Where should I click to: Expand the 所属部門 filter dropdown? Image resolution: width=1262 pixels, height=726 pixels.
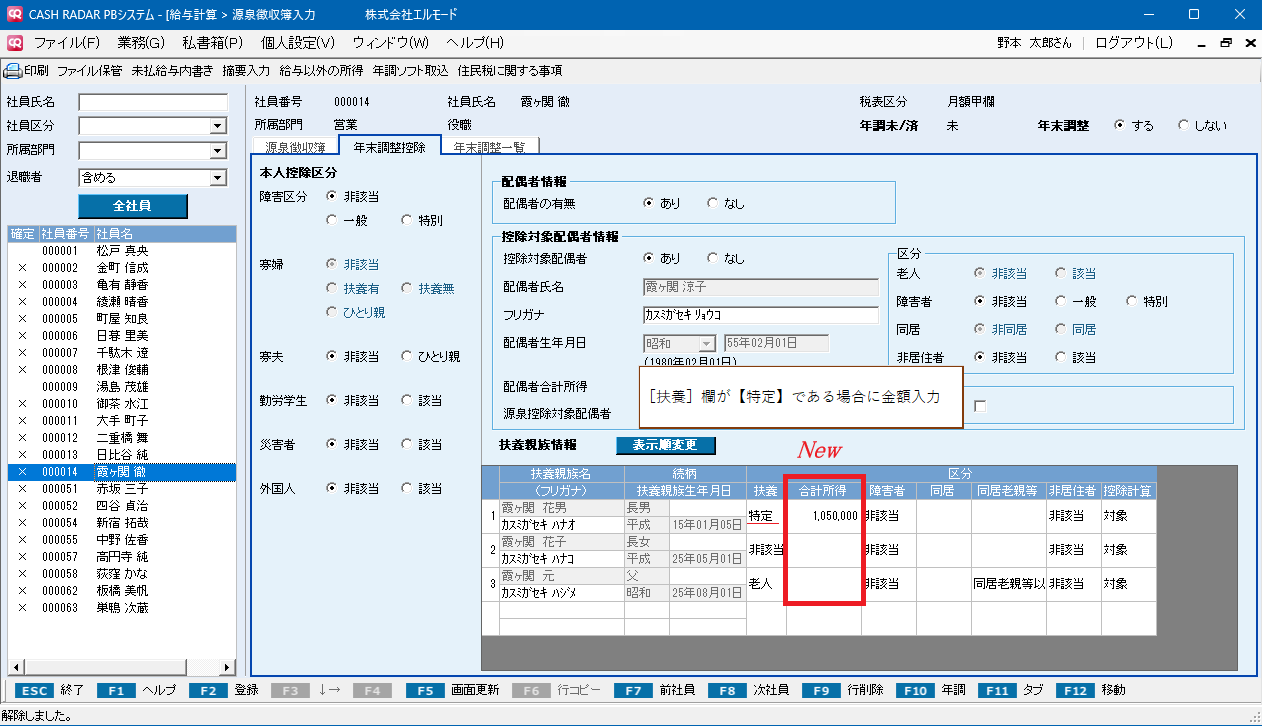pos(217,151)
